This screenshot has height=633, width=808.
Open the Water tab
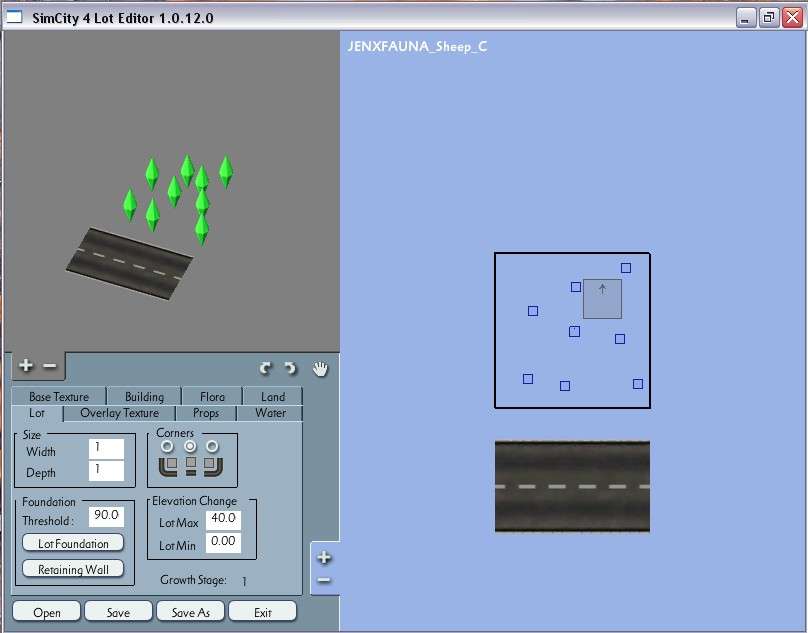coord(270,413)
